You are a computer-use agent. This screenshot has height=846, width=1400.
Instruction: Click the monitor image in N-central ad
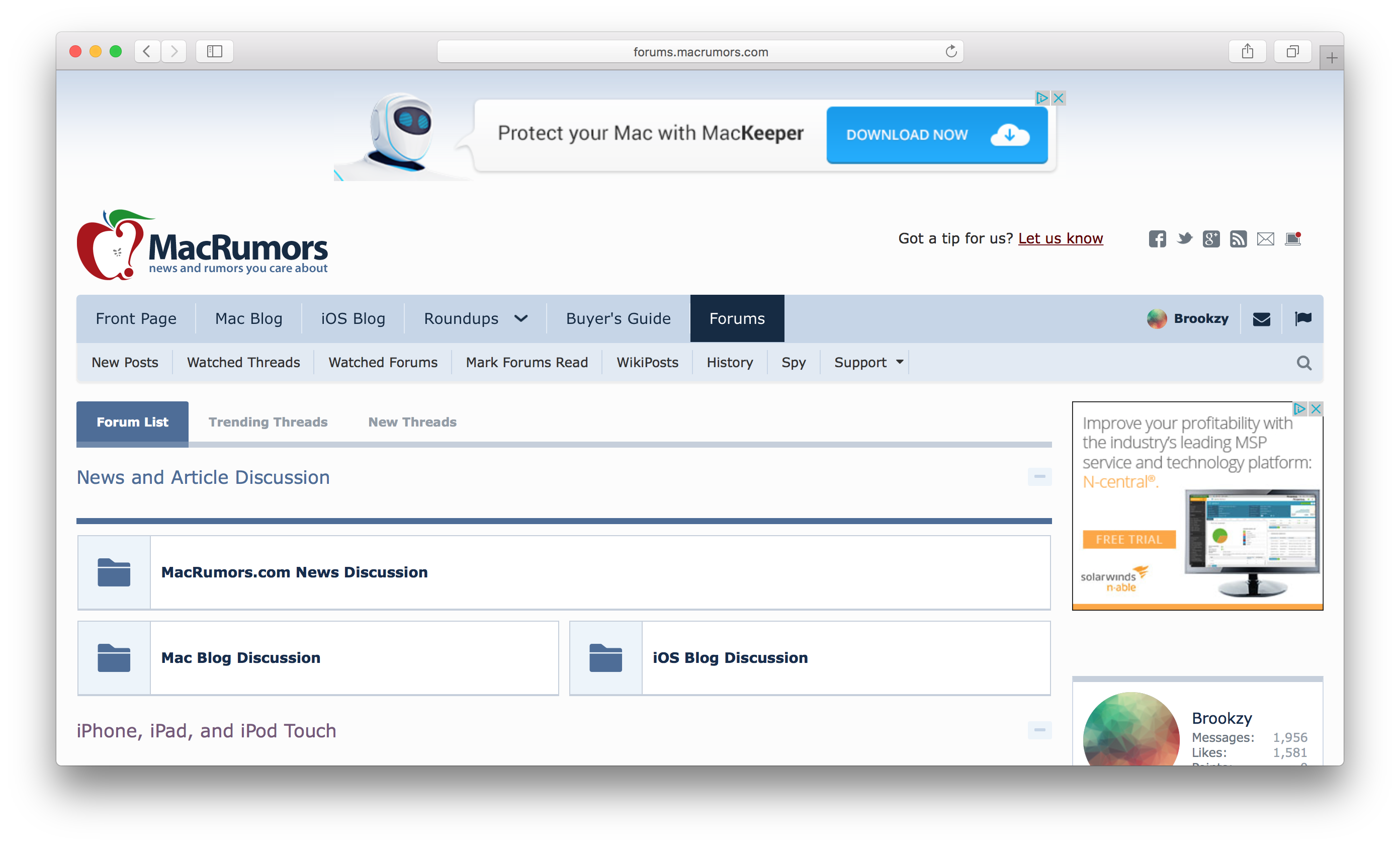click(1252, 543)
